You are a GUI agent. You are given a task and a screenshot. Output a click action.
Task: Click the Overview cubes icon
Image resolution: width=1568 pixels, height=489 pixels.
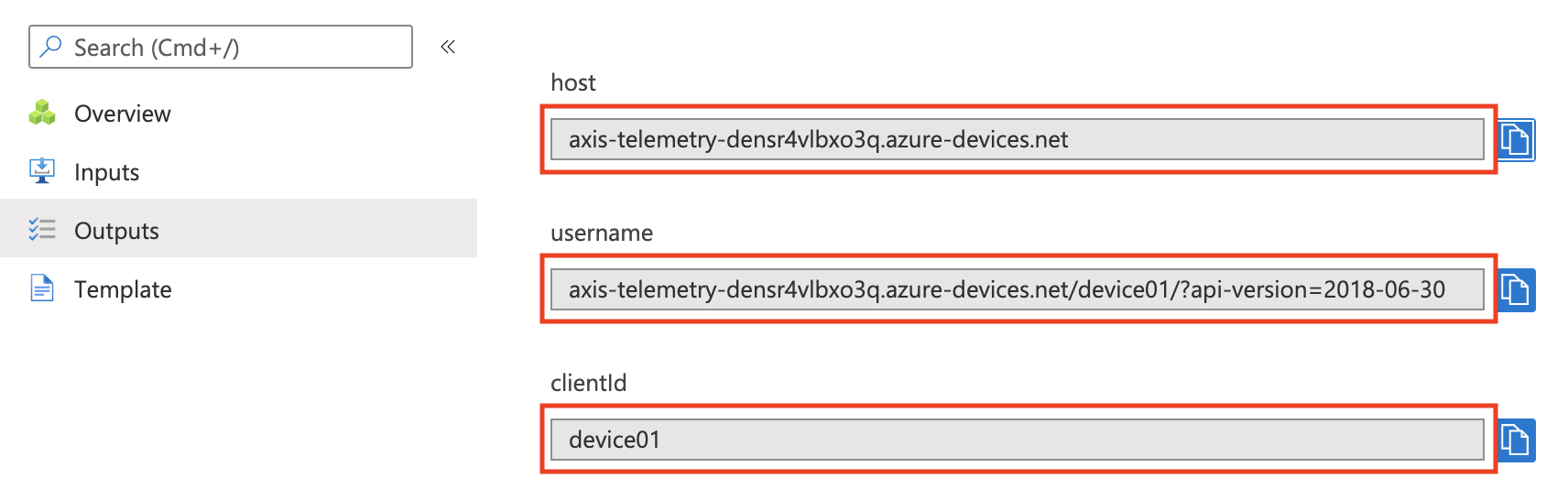coord(42,113)
